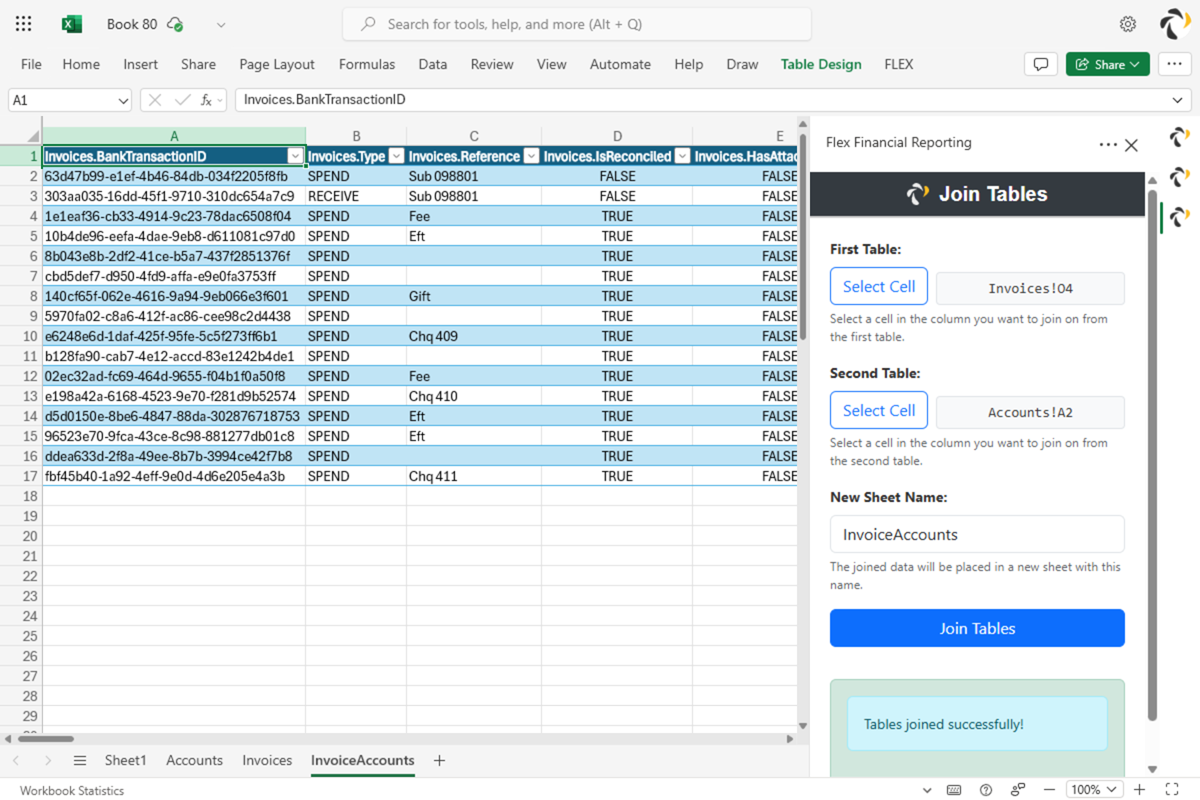Click the cloud save status icon
This screenshot has width=1200, height=800.
click(x=176, y=24)
